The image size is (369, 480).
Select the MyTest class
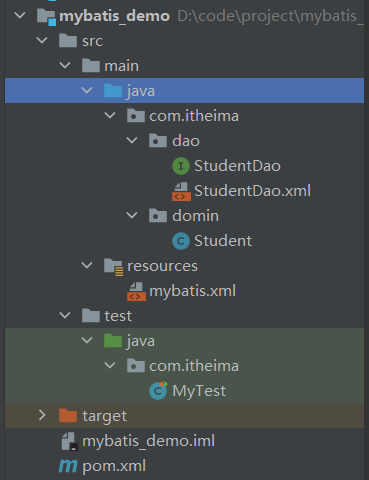pos(199,391)
